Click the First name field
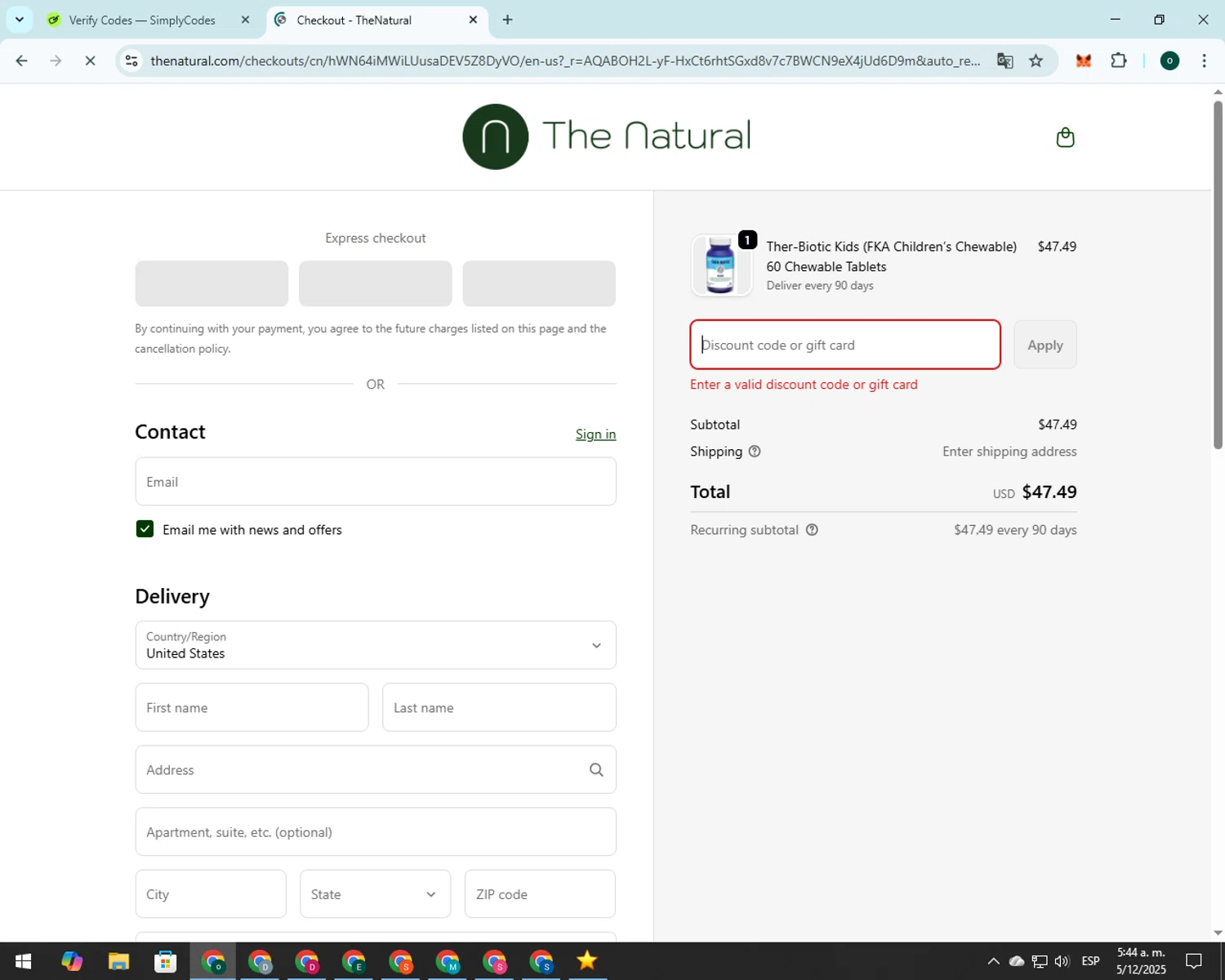 pos(252,707)
